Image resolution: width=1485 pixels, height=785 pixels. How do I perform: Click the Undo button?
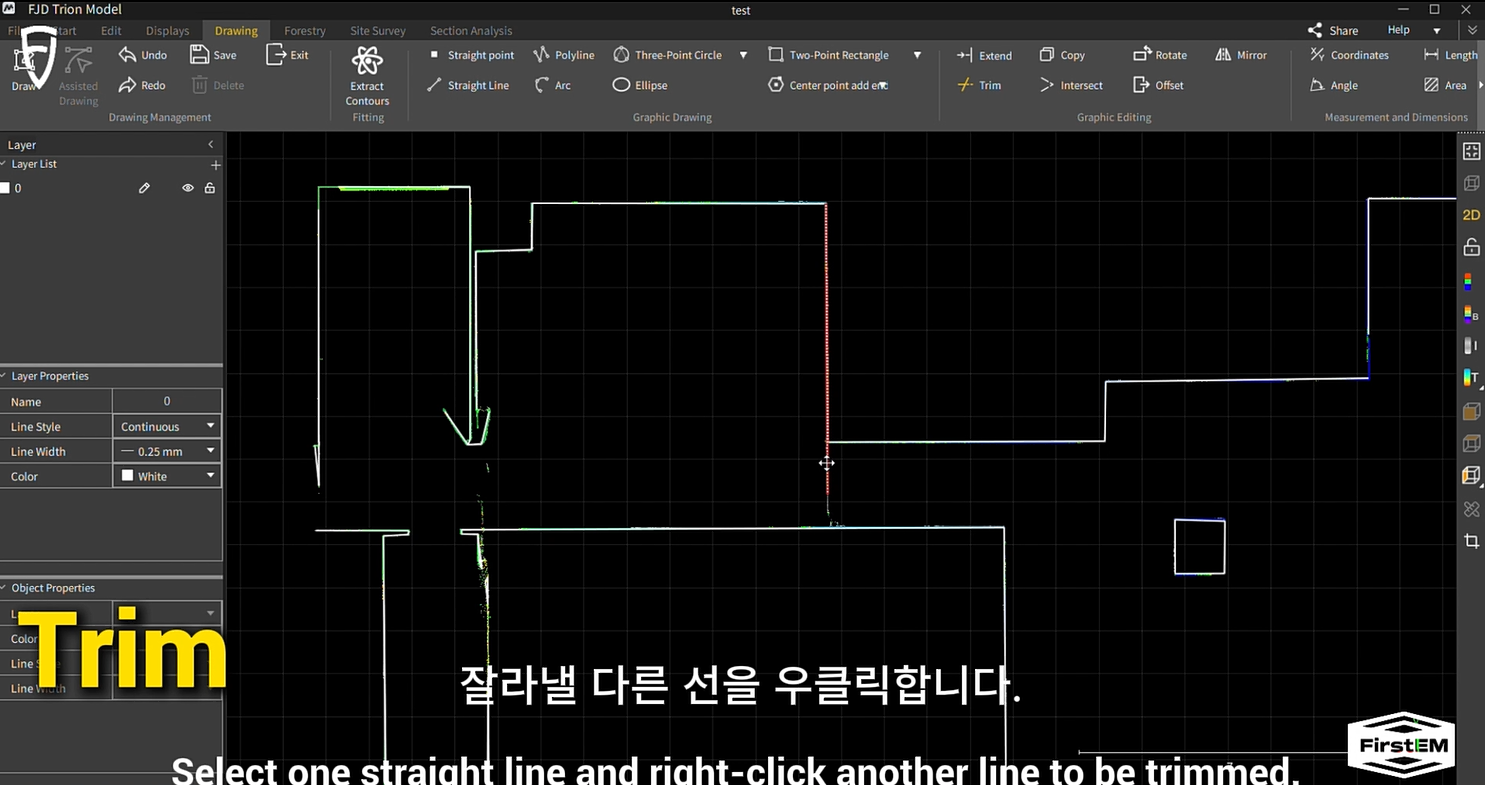143,55
